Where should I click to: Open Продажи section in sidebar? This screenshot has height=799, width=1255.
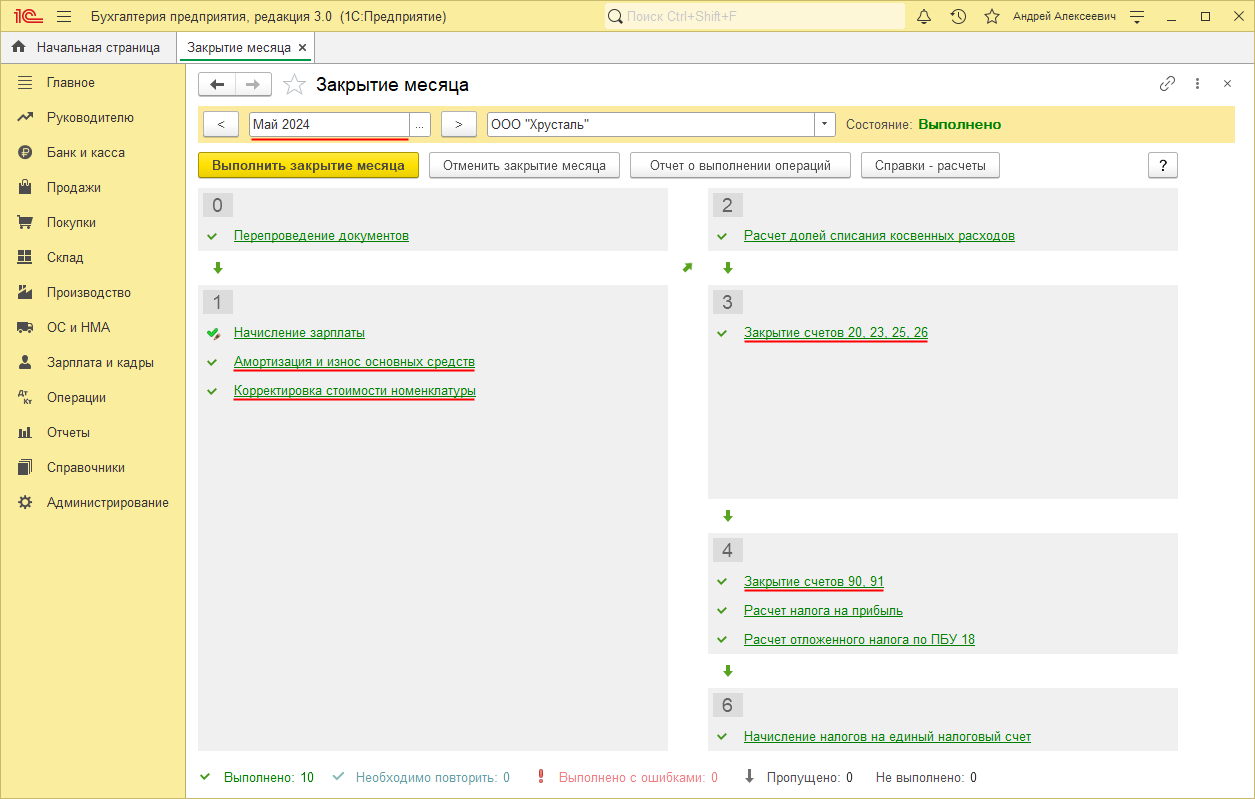coord(74,188)
